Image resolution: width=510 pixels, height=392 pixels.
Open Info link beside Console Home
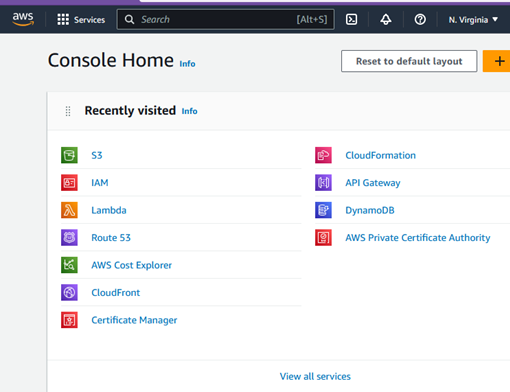click(187, 64)
